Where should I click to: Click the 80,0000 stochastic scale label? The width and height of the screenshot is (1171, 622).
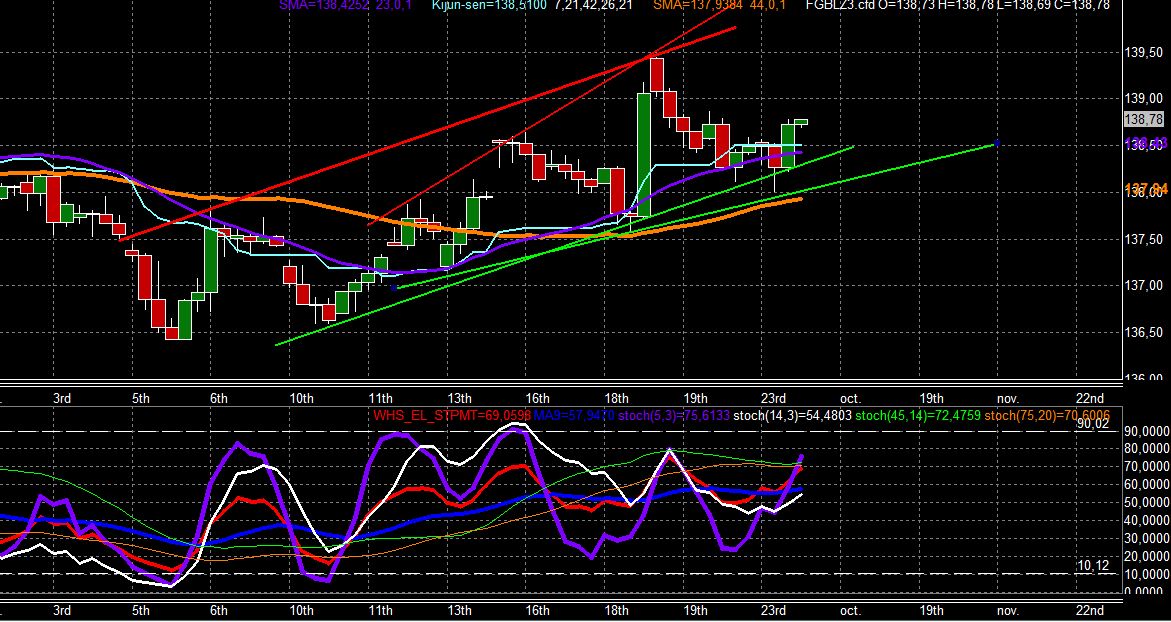click(1147, 449)
